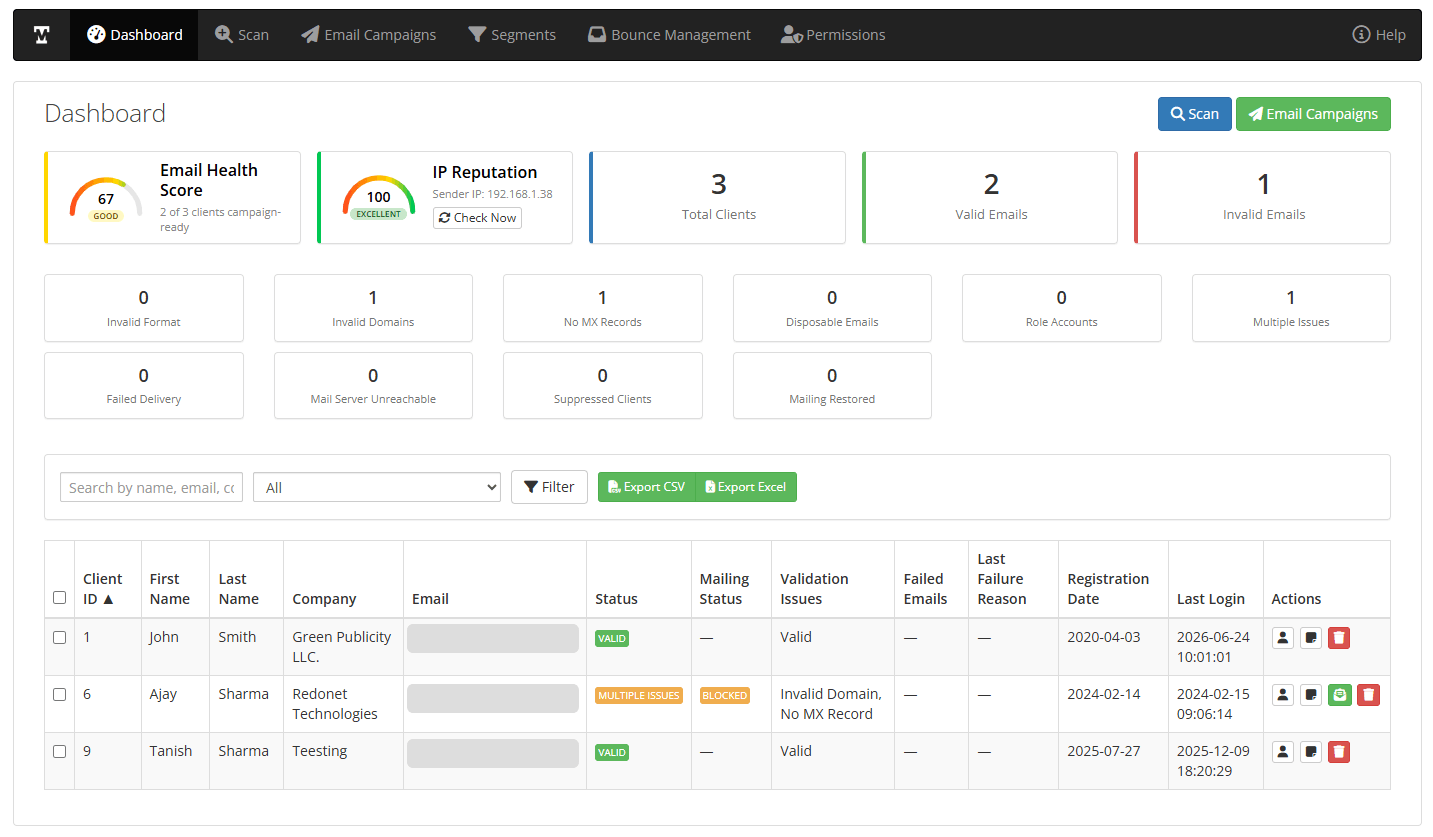The height and width of the screenshot is (837, 1433).
Task: Click green mail restore icon for Ajay Sharma
Action: coord(1340,694)
